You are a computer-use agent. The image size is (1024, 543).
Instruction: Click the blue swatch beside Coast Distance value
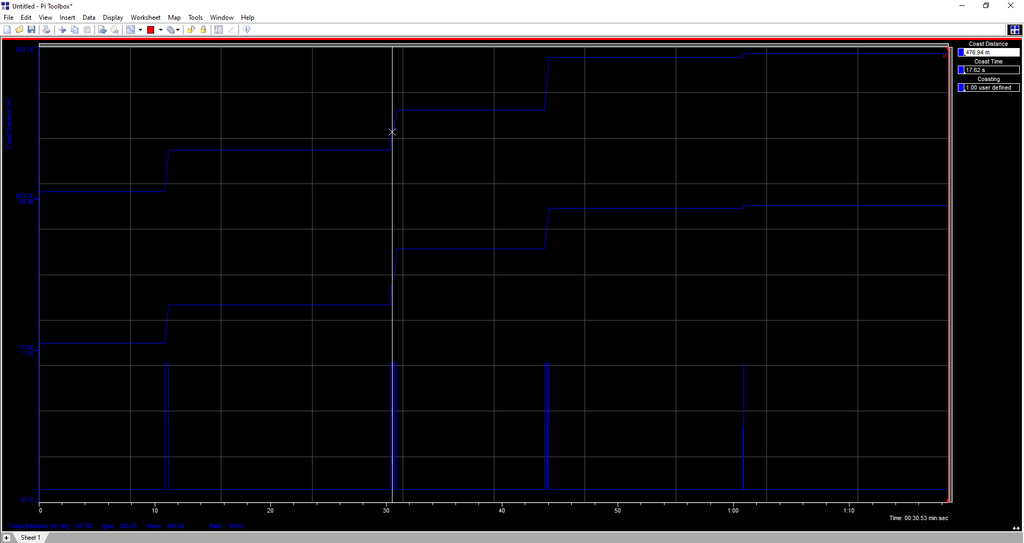tap(961, 52)
